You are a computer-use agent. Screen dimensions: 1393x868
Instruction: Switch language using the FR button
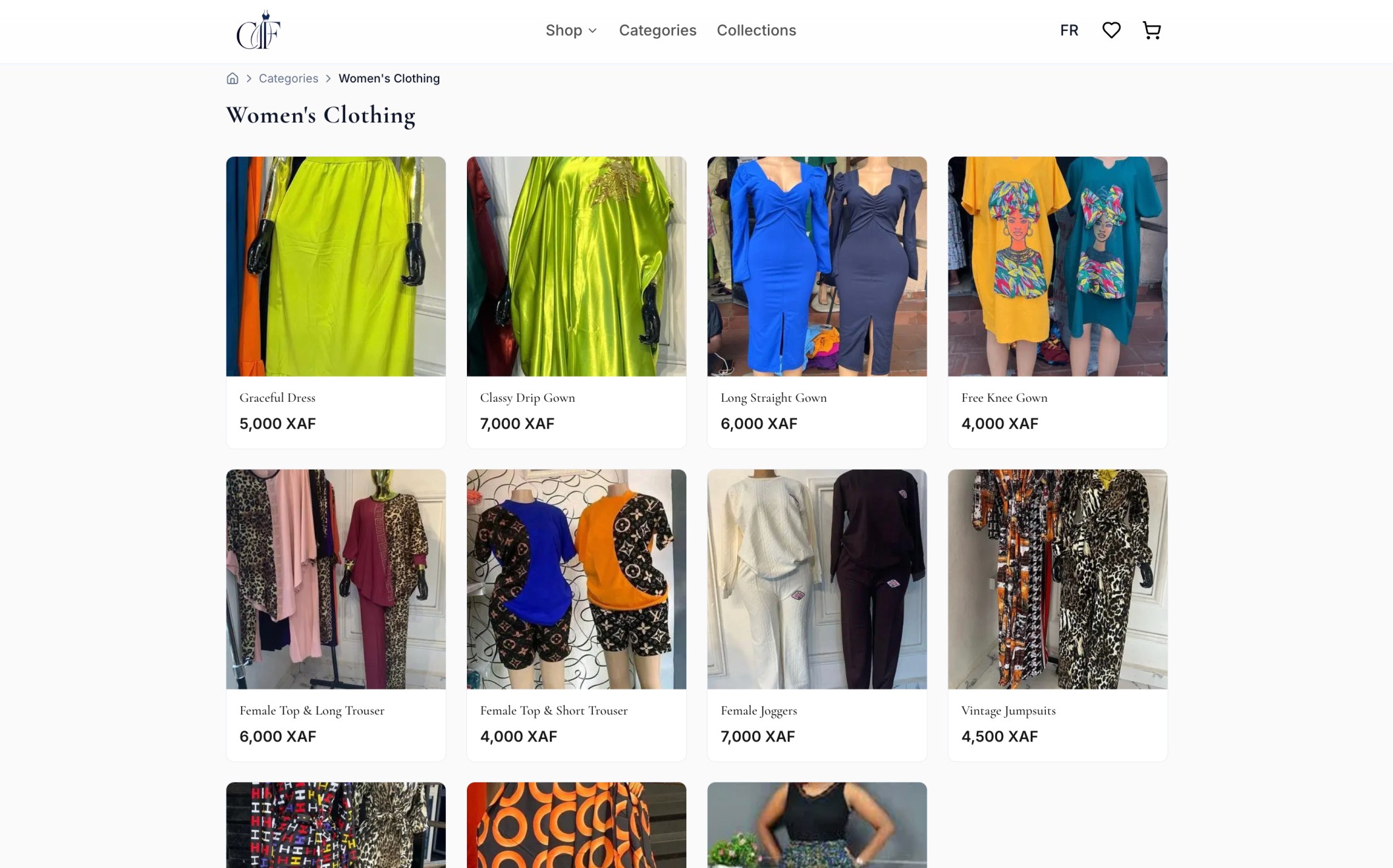coord(1068,30)
